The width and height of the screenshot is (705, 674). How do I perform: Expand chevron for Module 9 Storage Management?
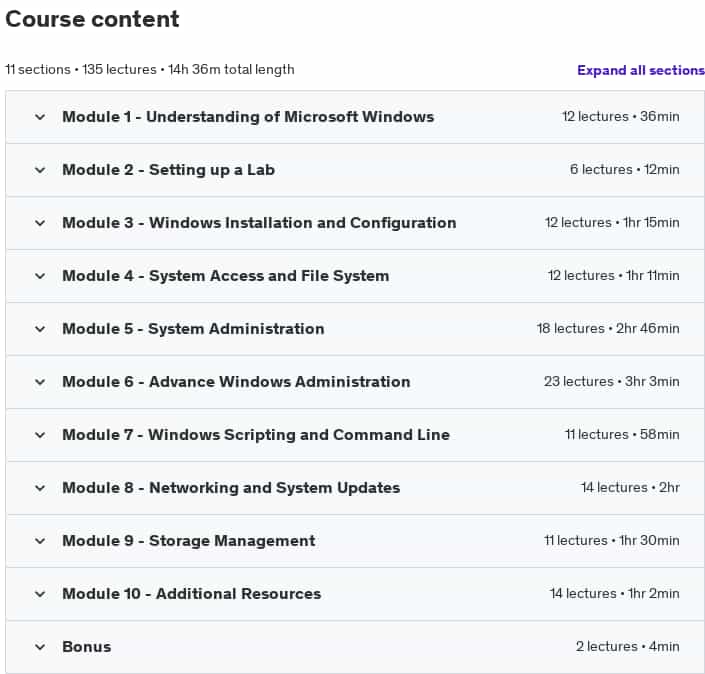(x=40, y=540)
